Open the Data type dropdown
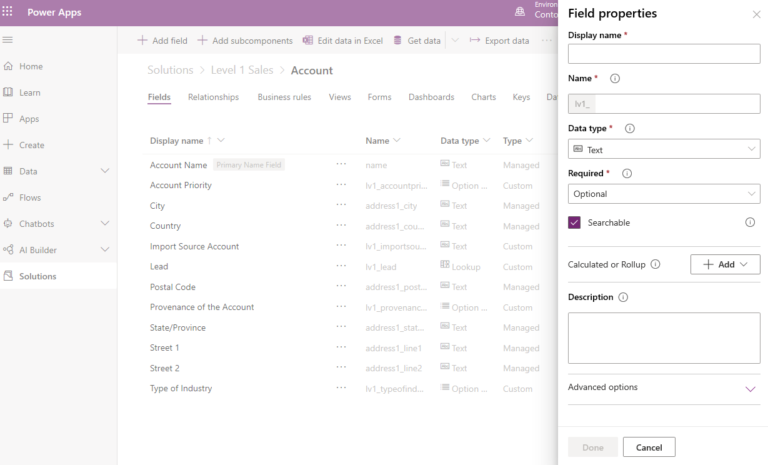This screenshot has height=465, width=768. 664,149
